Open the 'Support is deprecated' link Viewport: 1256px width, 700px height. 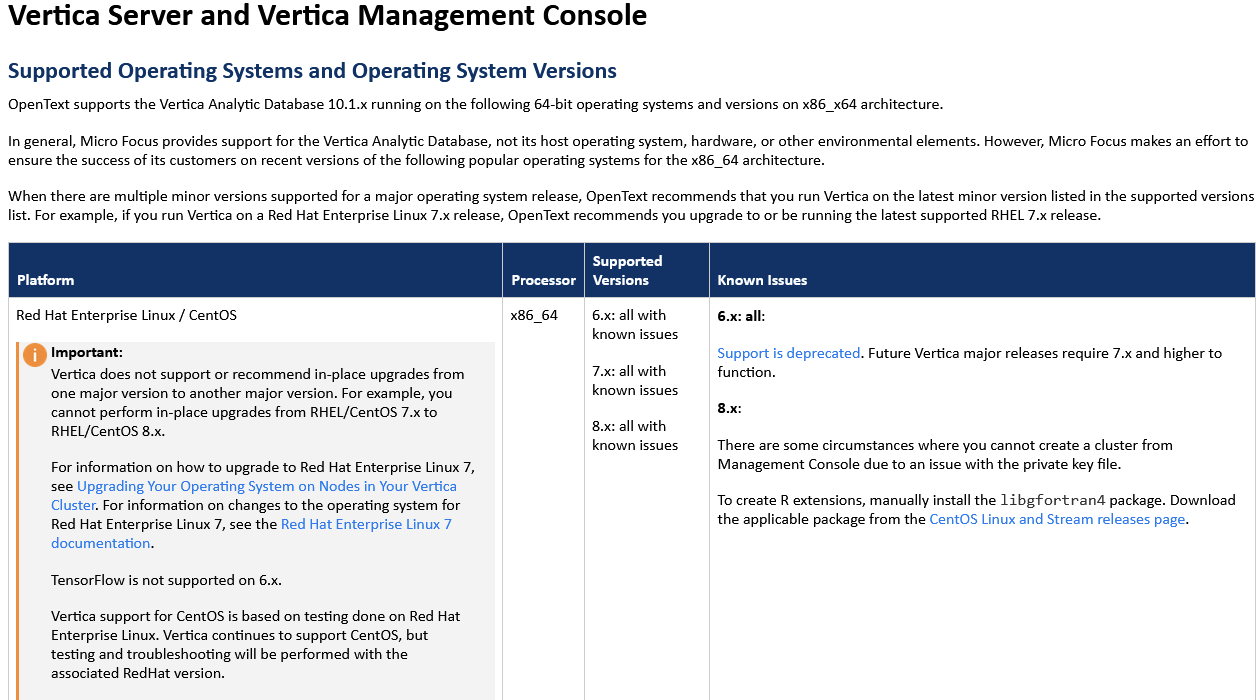[788, 353]
